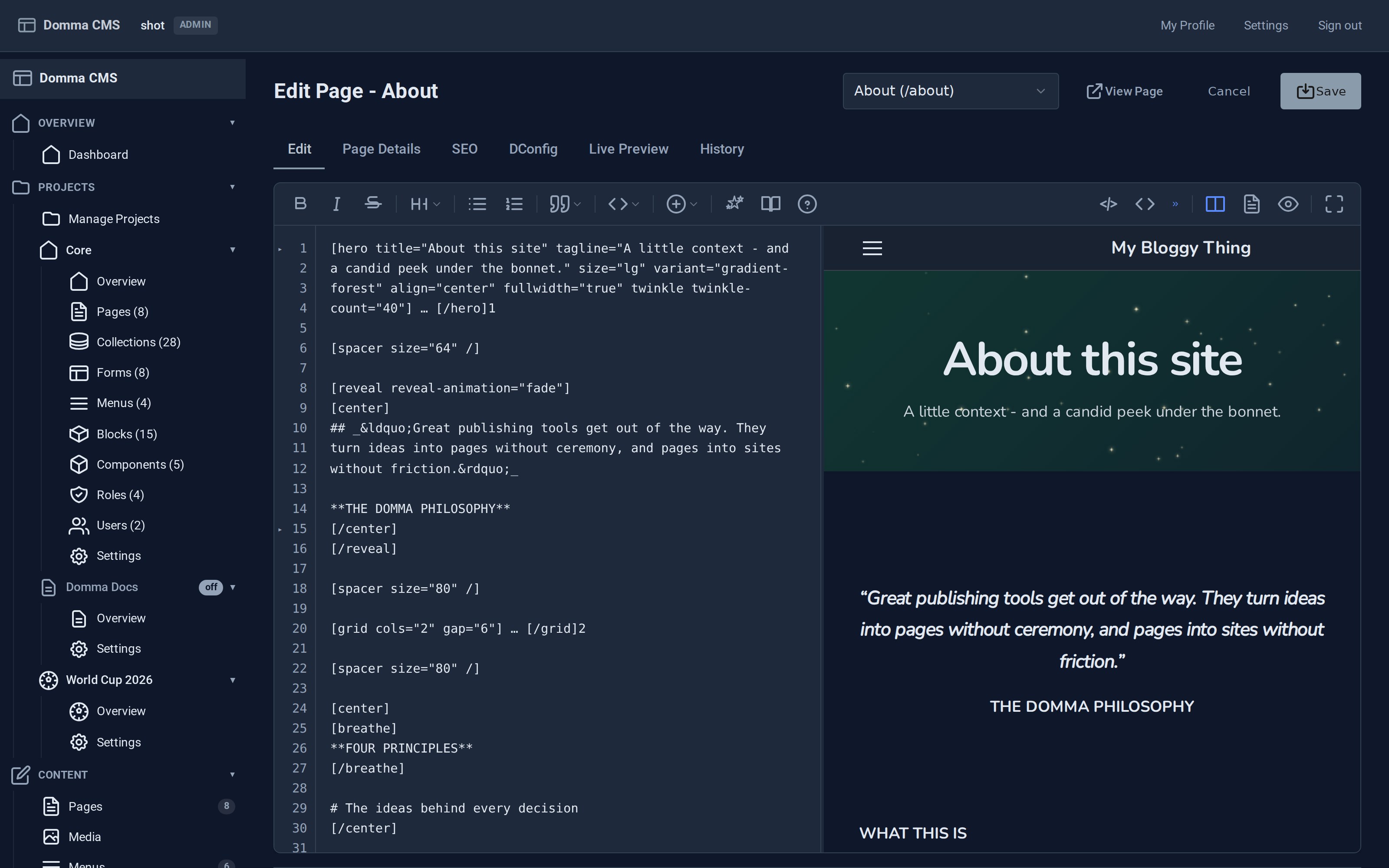Collapse the Core project tree

point(233,250)
